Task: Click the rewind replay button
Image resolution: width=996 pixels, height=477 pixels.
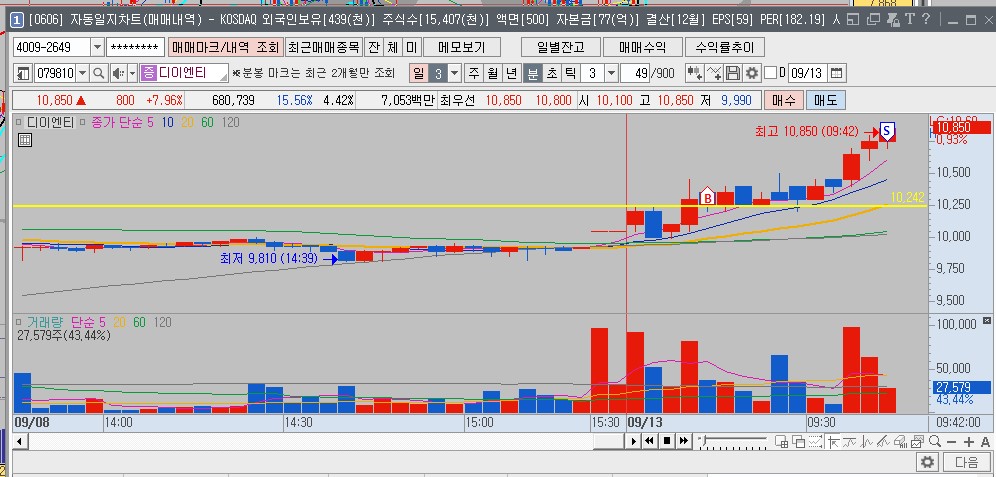Action: click(x=649, y=441)
